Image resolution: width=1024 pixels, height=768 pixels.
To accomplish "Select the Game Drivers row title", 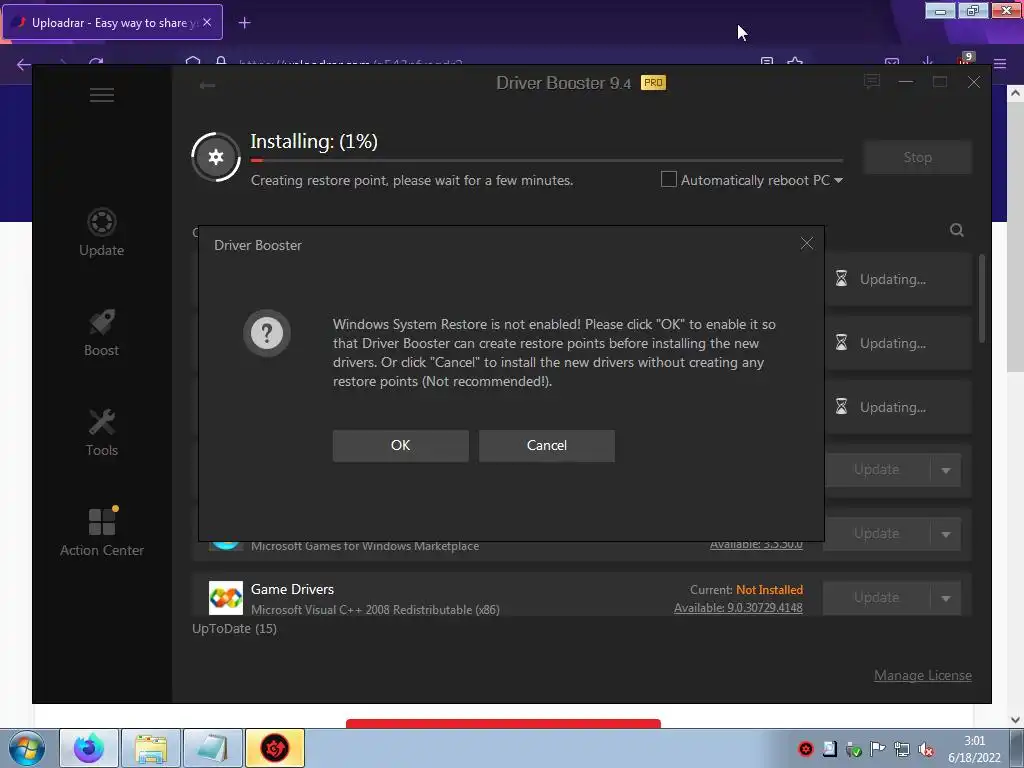I will pyautogui.click(x=292, y=589).
